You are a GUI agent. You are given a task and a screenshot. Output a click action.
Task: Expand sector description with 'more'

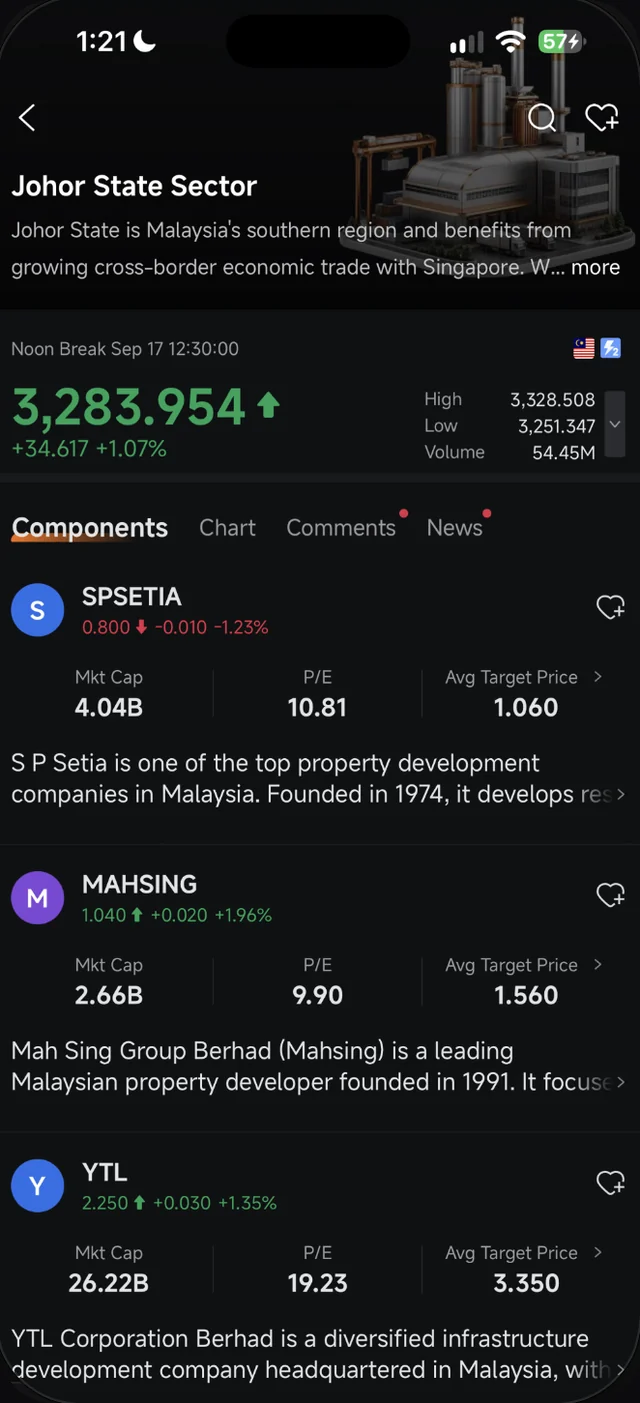(x=595, y=267)
